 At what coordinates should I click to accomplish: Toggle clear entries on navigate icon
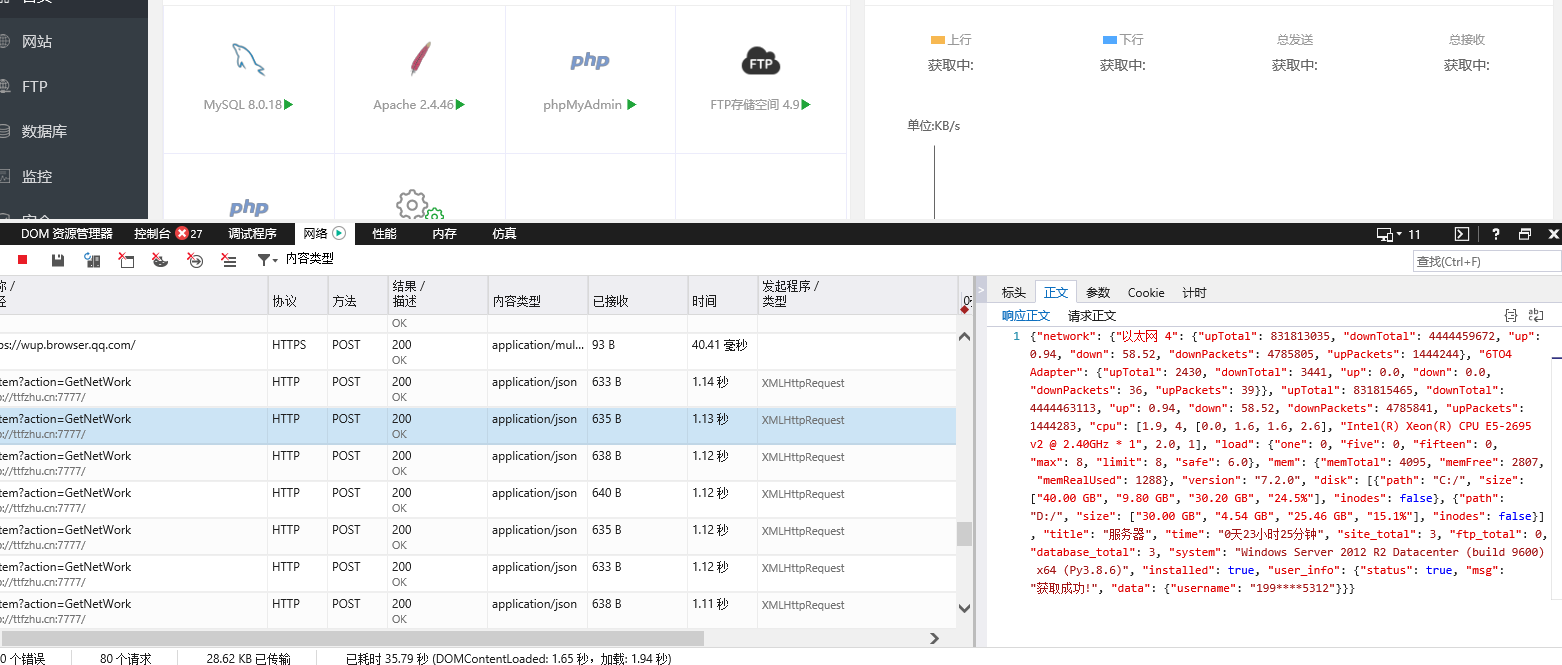195,260
